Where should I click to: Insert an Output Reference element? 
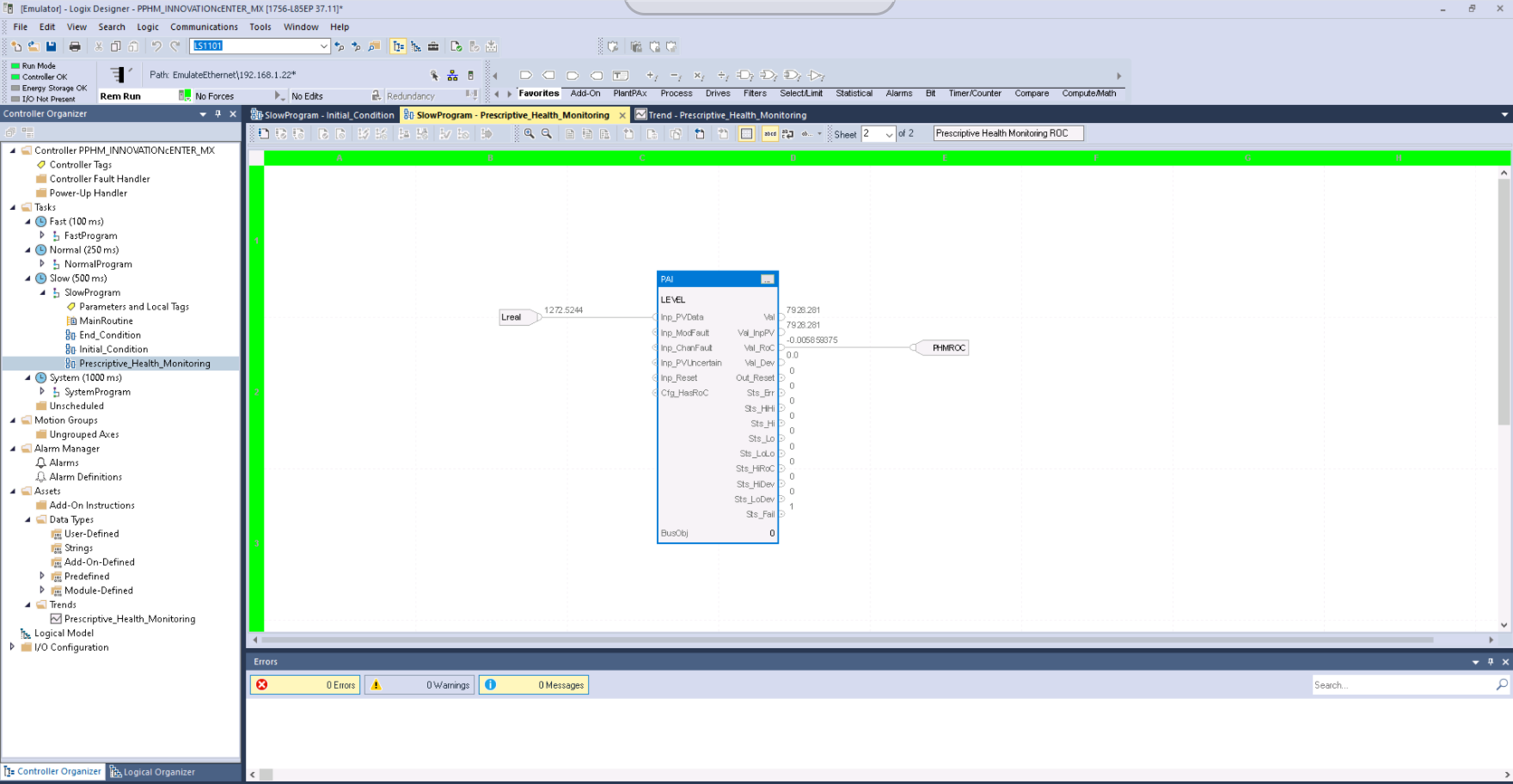point(549,76)
